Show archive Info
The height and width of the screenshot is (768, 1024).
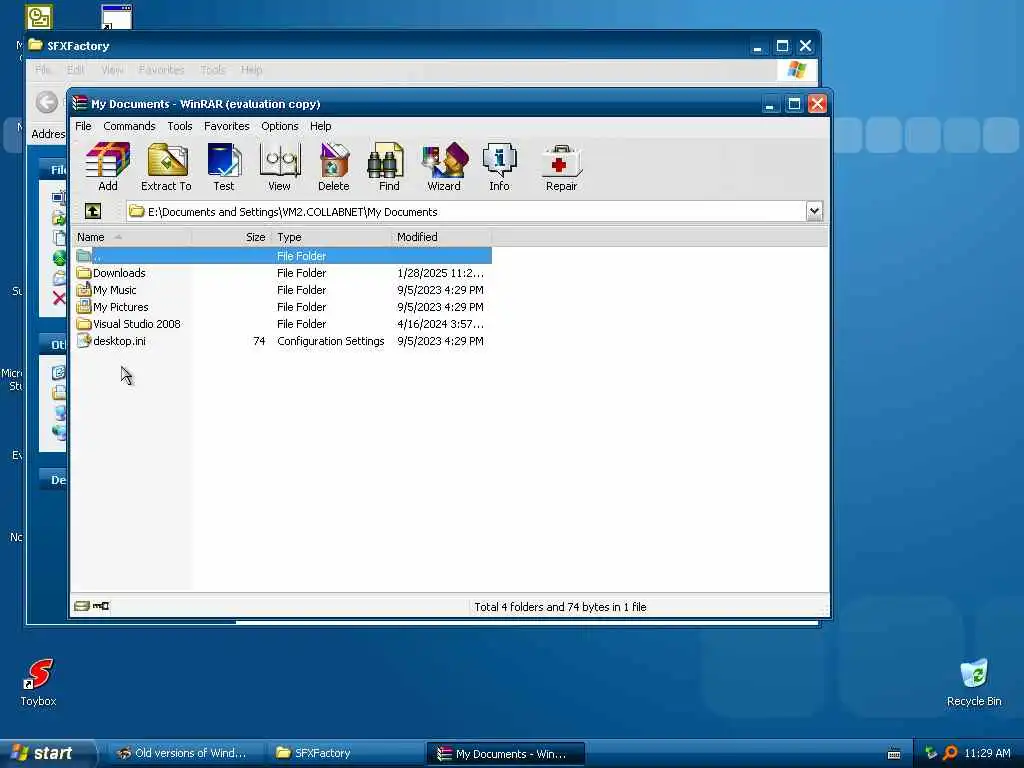click(500, 167)
